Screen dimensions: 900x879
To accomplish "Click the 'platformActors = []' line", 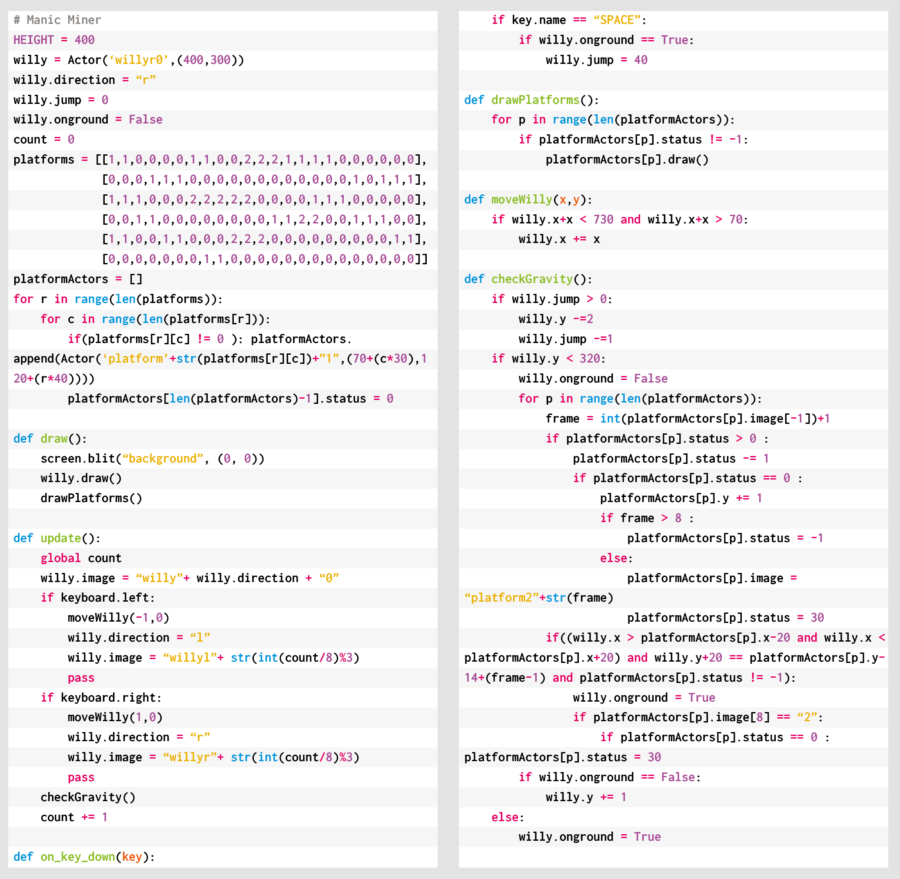I will coord(78,279).
